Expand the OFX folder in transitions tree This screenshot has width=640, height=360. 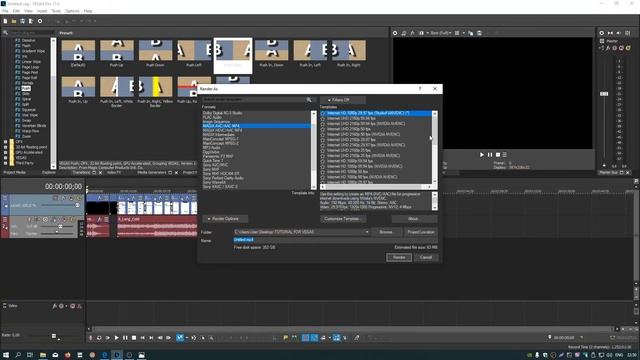tap(5, 142)
